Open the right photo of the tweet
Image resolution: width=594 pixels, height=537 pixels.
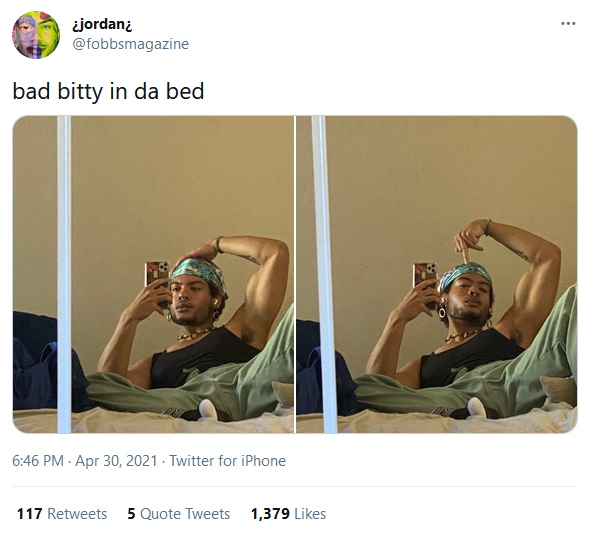[x=437, y=275]
